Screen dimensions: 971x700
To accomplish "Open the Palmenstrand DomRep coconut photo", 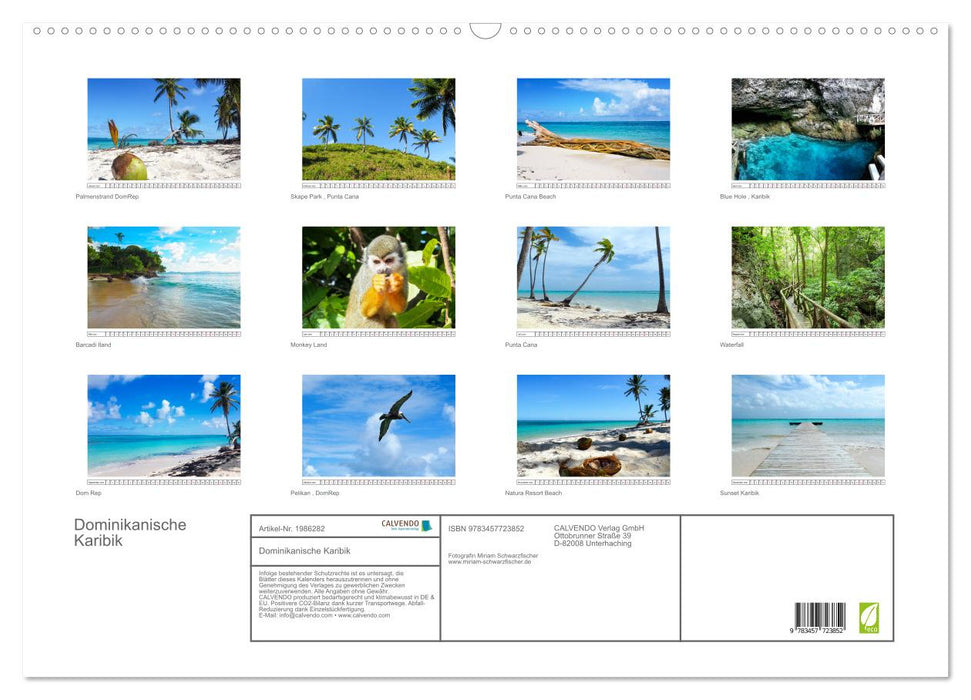I will tap(163, 129).
